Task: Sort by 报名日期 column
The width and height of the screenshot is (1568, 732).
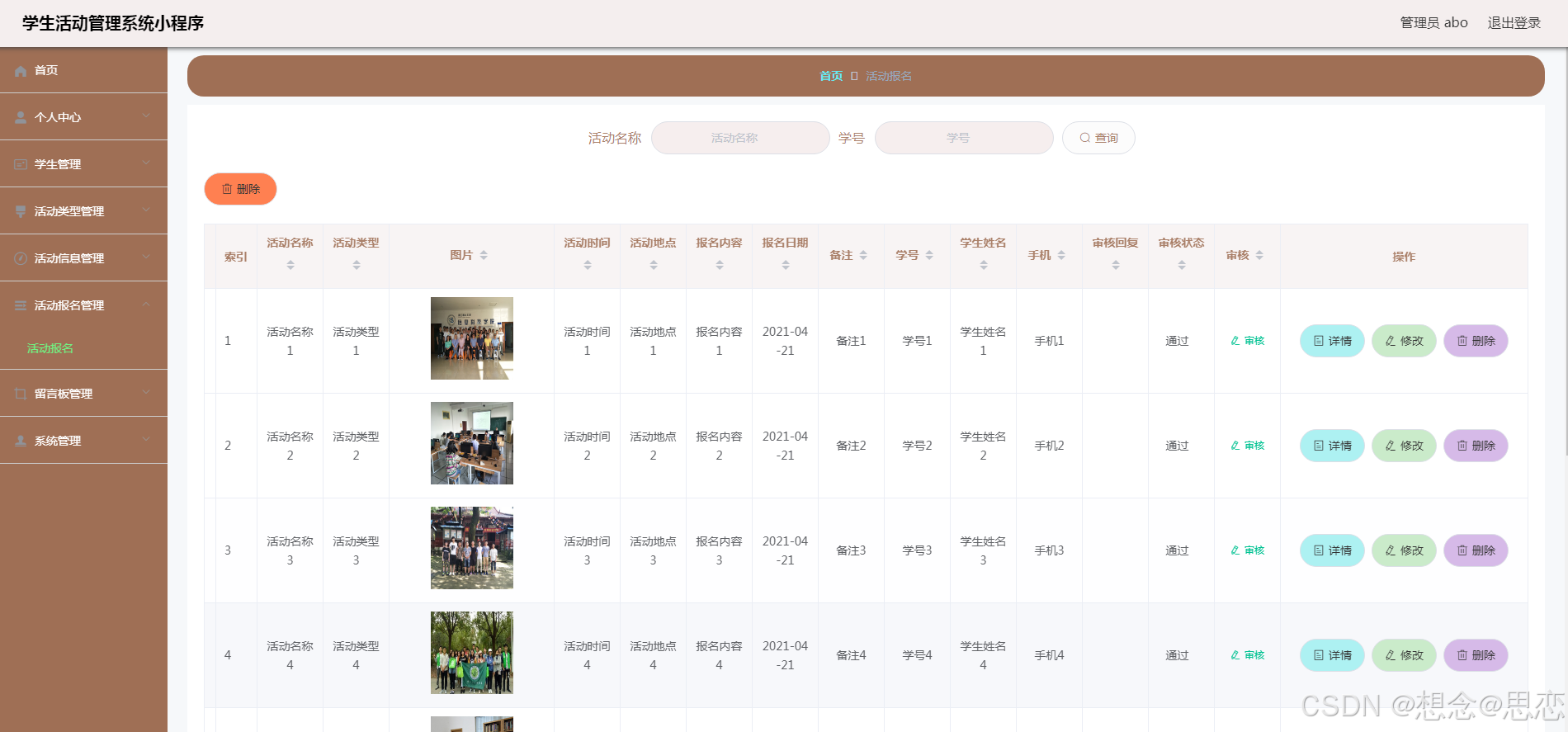Action: coord(786,265)
